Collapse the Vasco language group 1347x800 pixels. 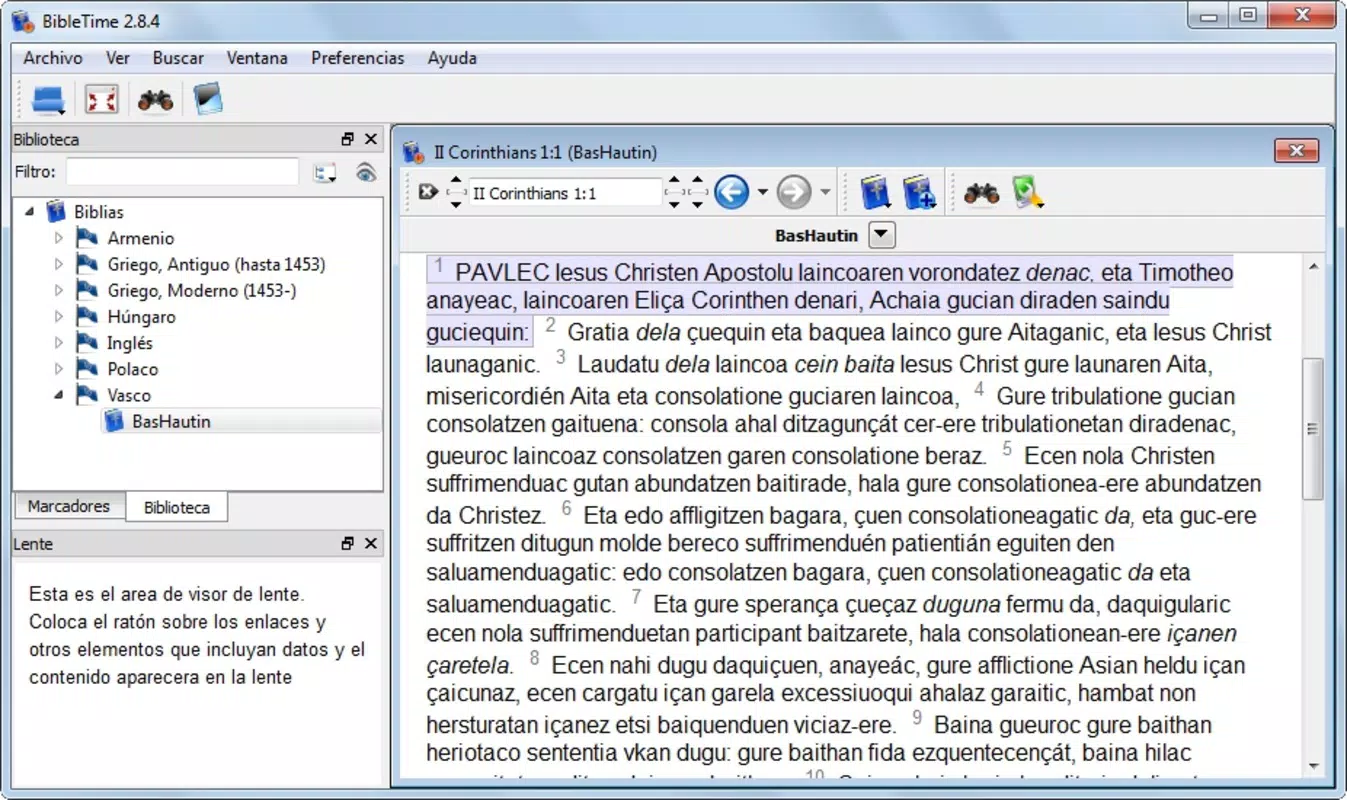coord(58,395)
